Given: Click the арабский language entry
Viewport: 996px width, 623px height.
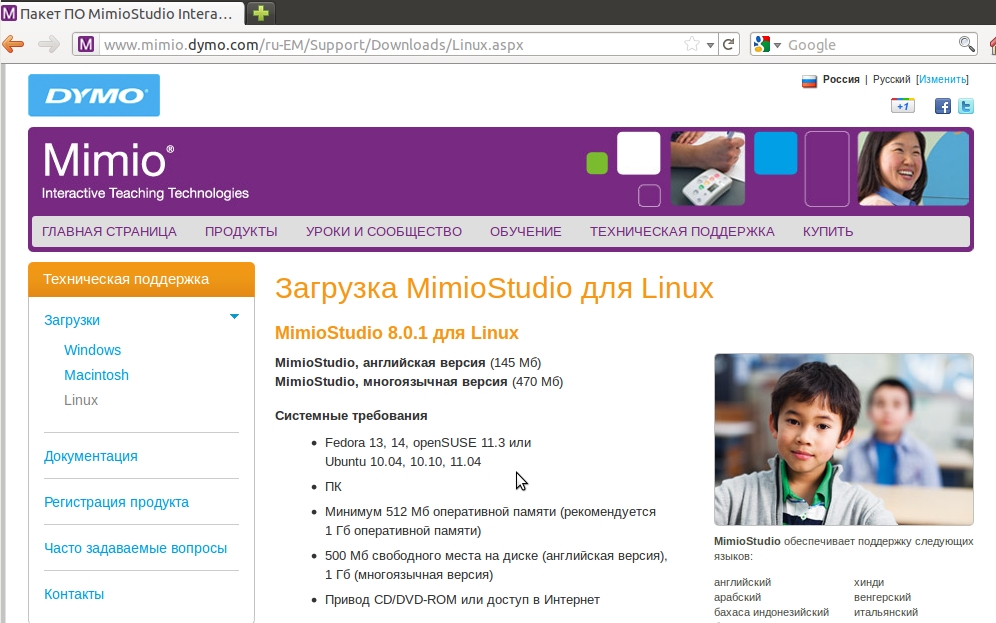Looking at the screenshot, I should [x=737, y=598].
